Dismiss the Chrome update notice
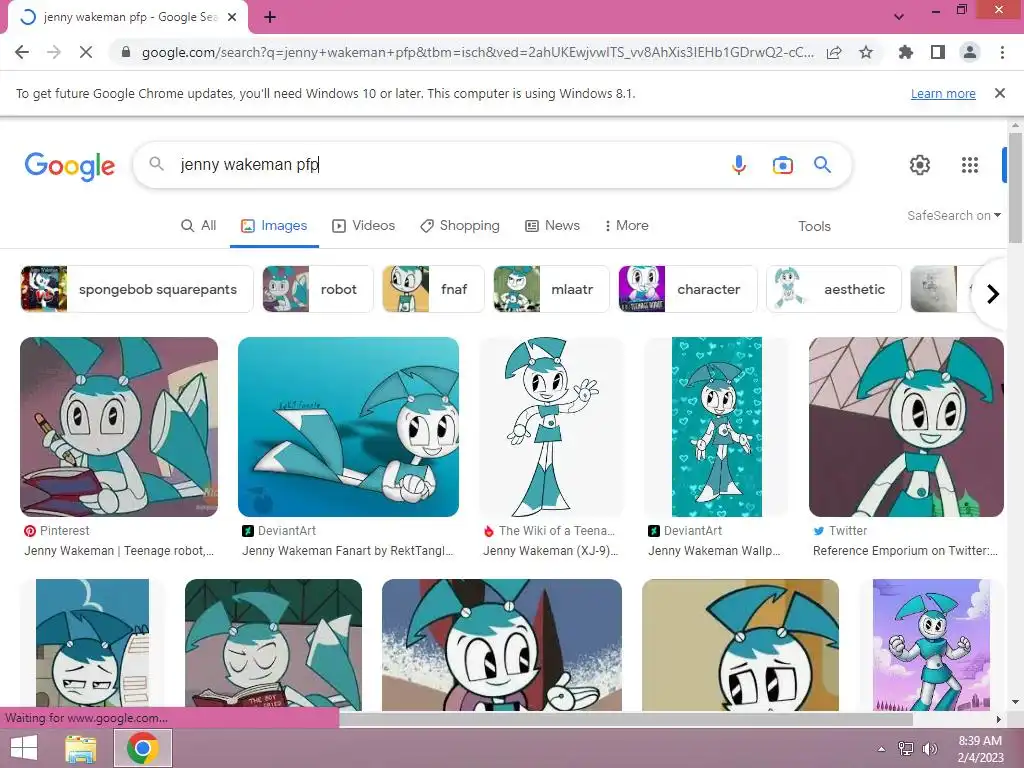The image size is (1024, 768). click(x=1000, y=93)
